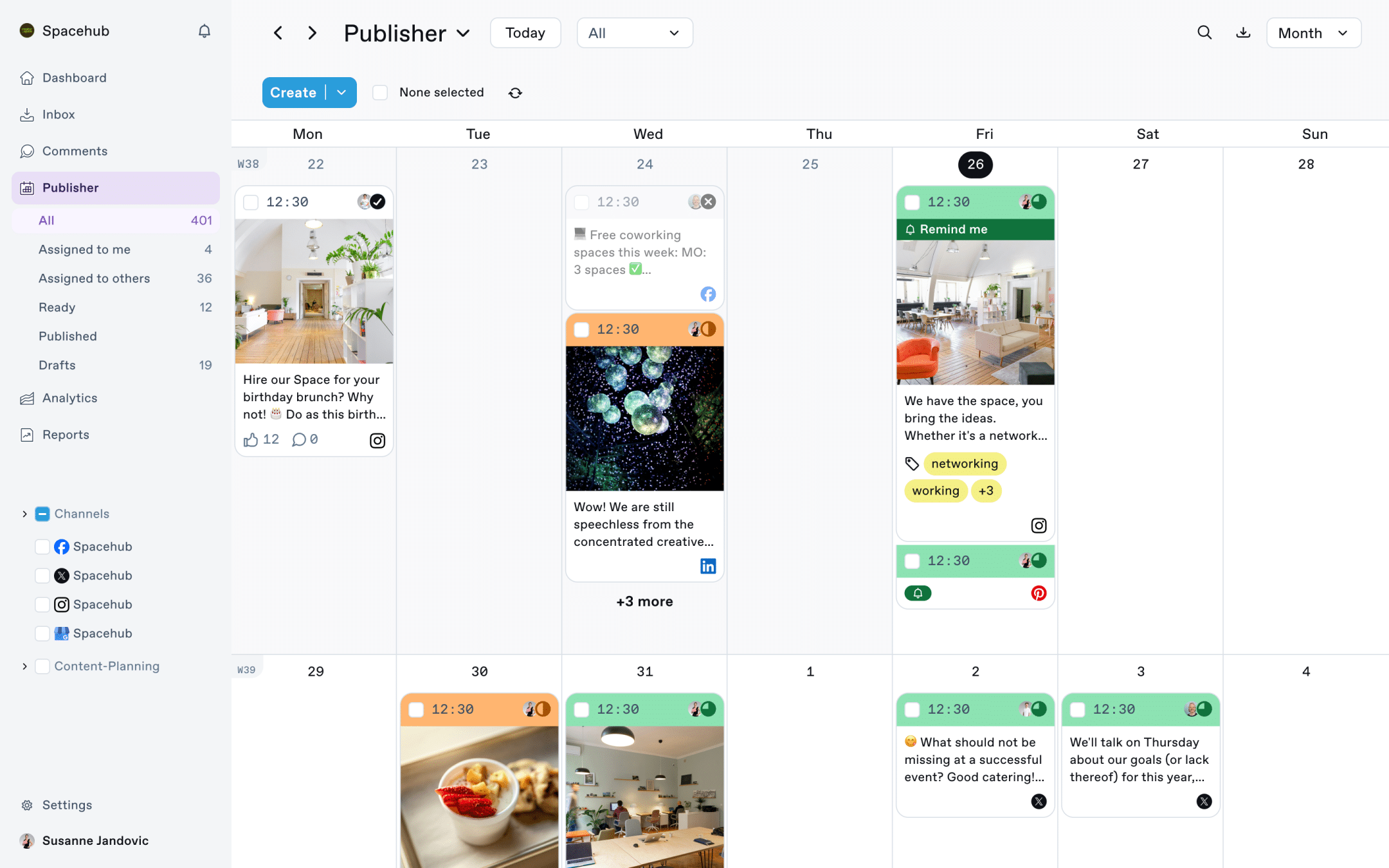This screenshot has width=1389, height=868.
Task: Open the birthday brunch post thumbnail
Action: pos(314,291)
